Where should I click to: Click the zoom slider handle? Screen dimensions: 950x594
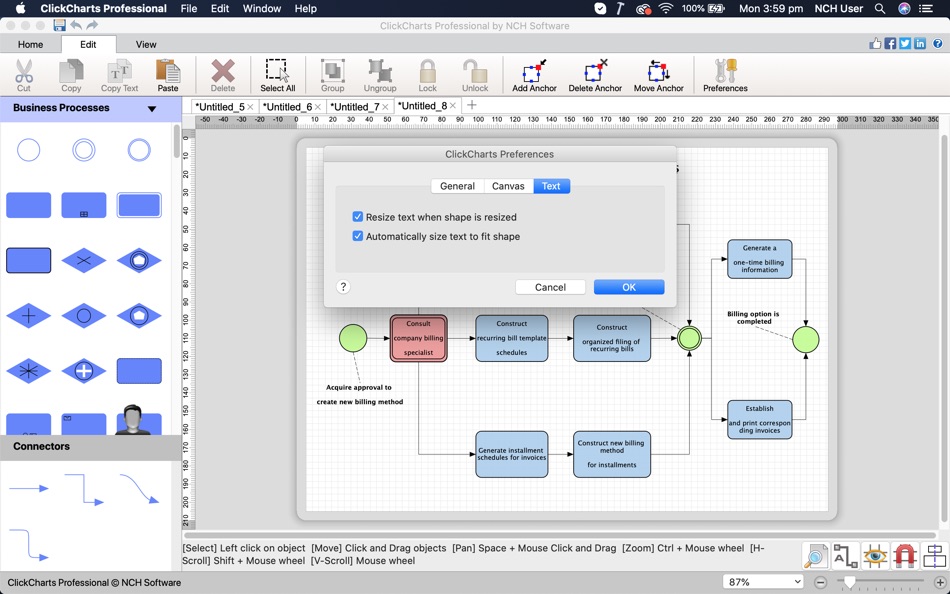[849, 582]
